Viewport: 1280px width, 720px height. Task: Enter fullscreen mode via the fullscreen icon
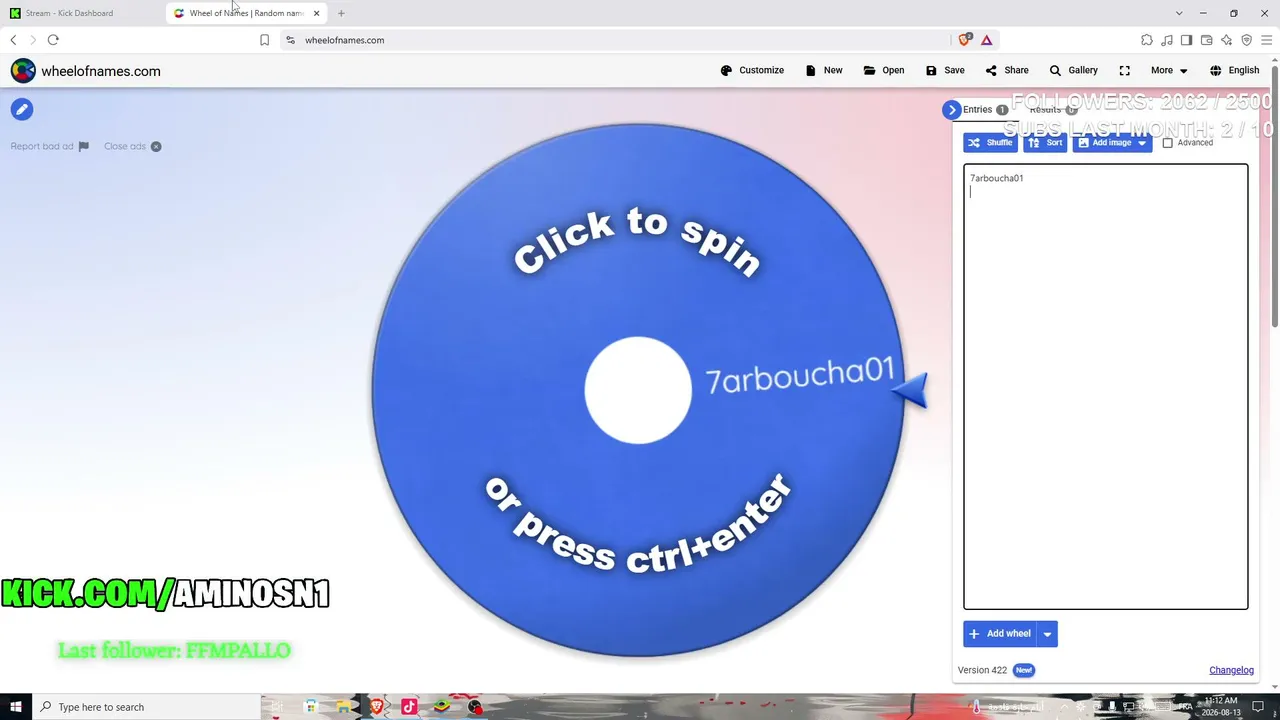pyautogui.click(x=1125, y=71)
